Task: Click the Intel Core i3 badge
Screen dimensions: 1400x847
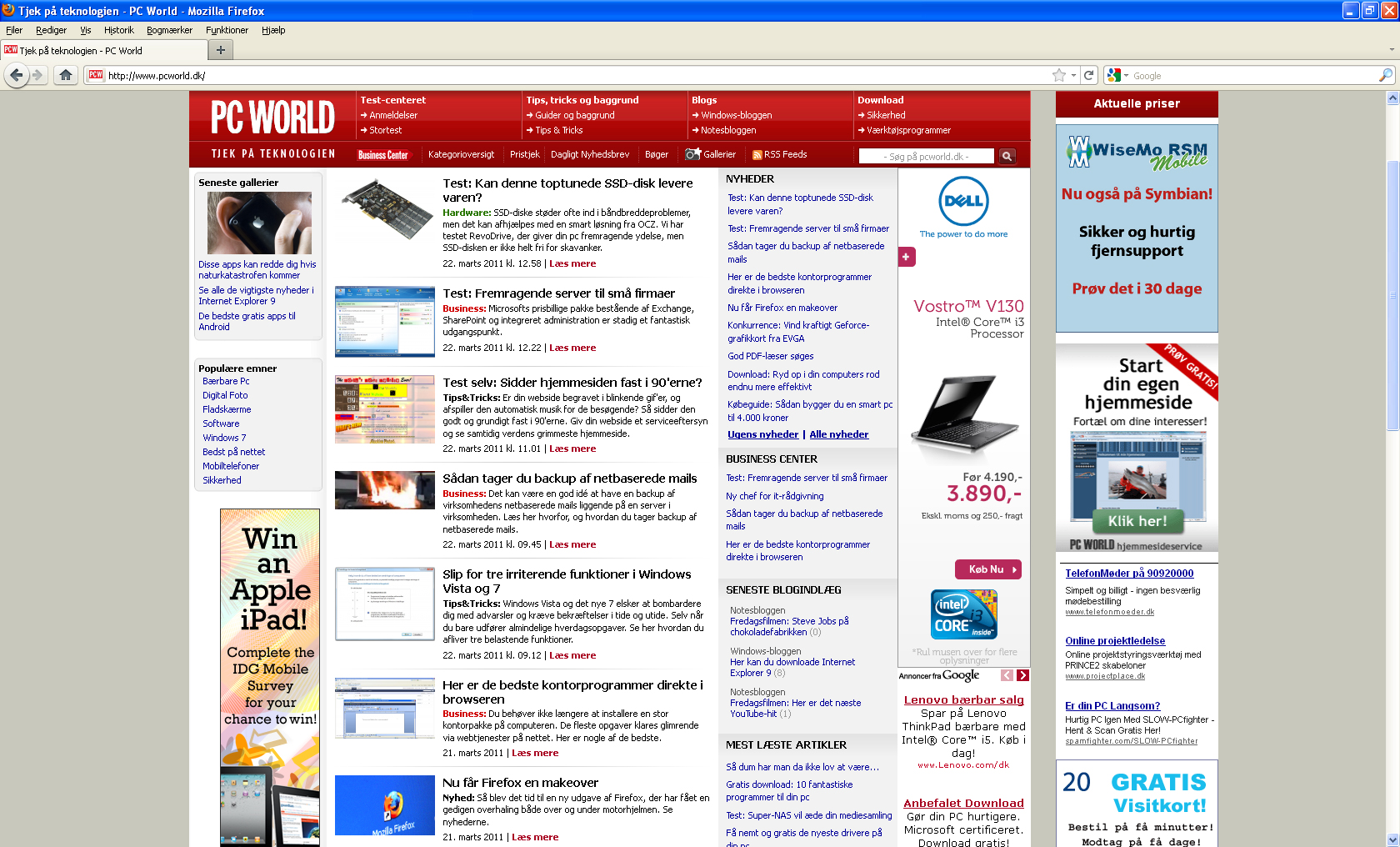Action: [x=964, y=614]
